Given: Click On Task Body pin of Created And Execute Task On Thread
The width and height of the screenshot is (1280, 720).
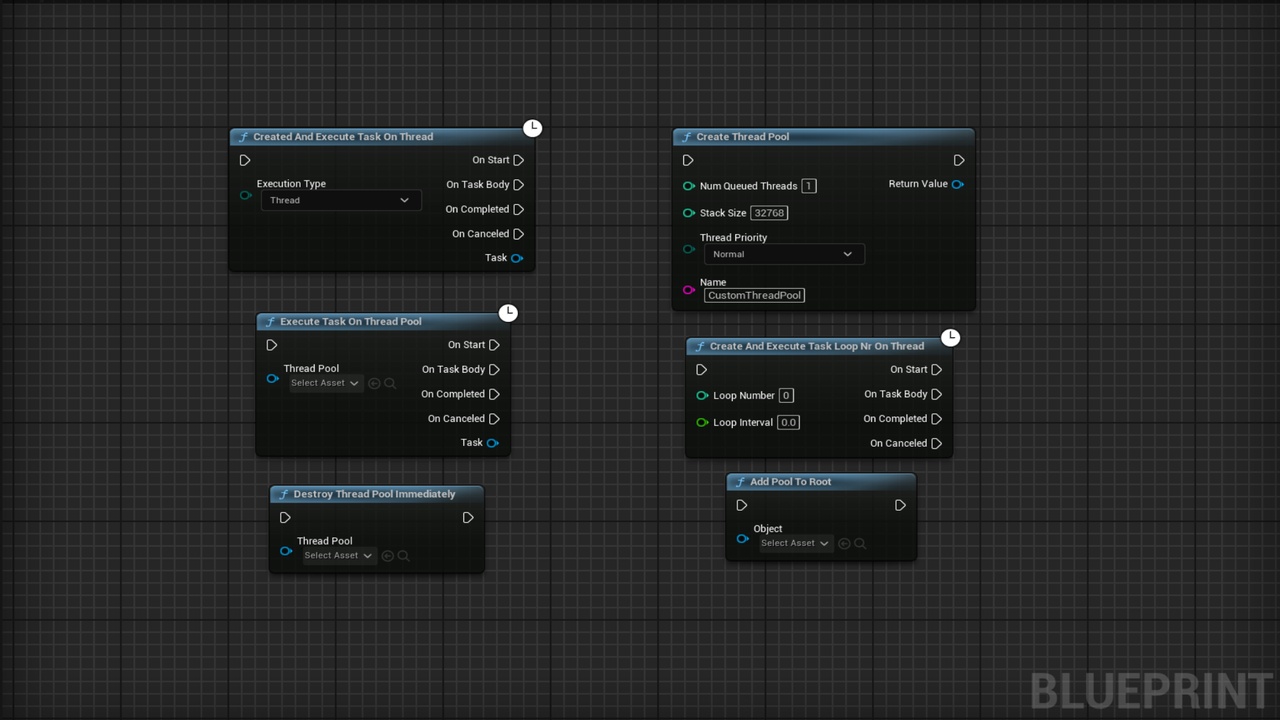Looking at the screenshot, I should (518, 185).
